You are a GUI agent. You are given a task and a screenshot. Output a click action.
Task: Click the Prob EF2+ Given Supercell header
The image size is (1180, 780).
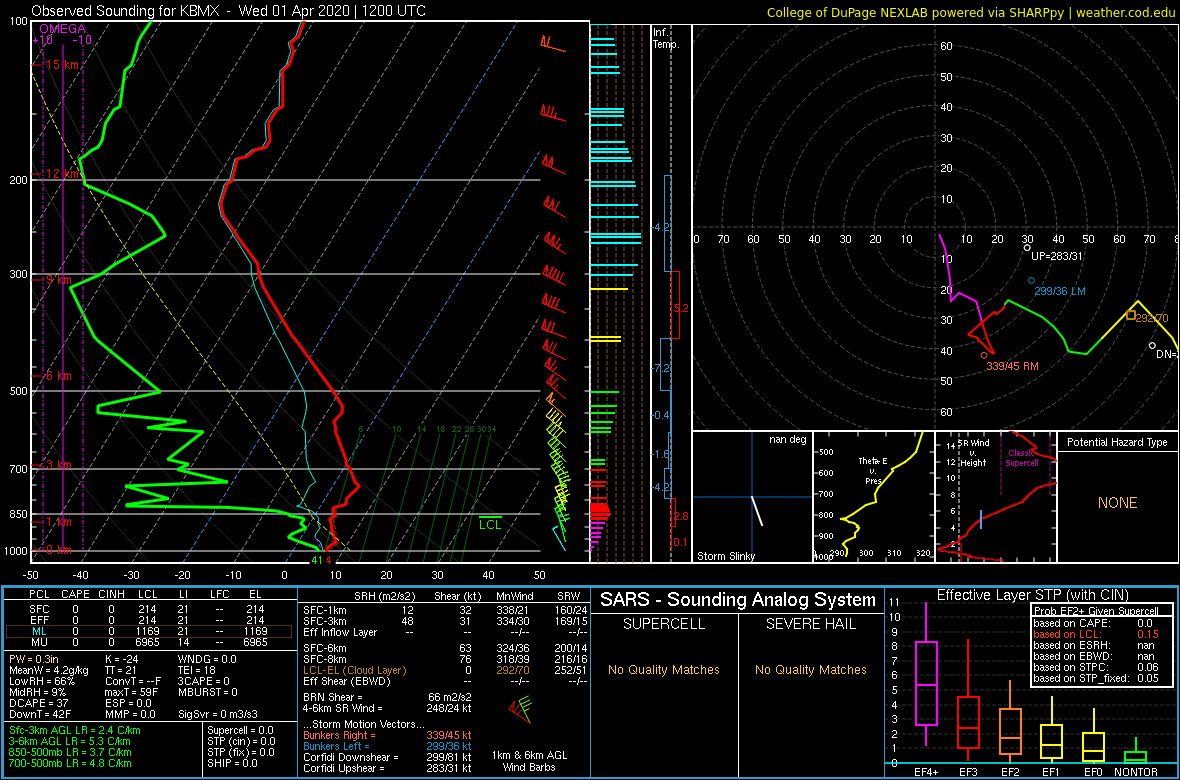[x=1096, y=611]
